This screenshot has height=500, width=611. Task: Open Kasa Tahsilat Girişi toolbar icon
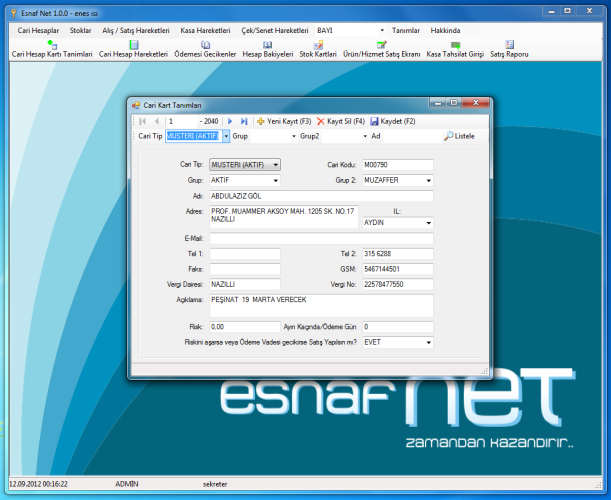click(455, 44)
